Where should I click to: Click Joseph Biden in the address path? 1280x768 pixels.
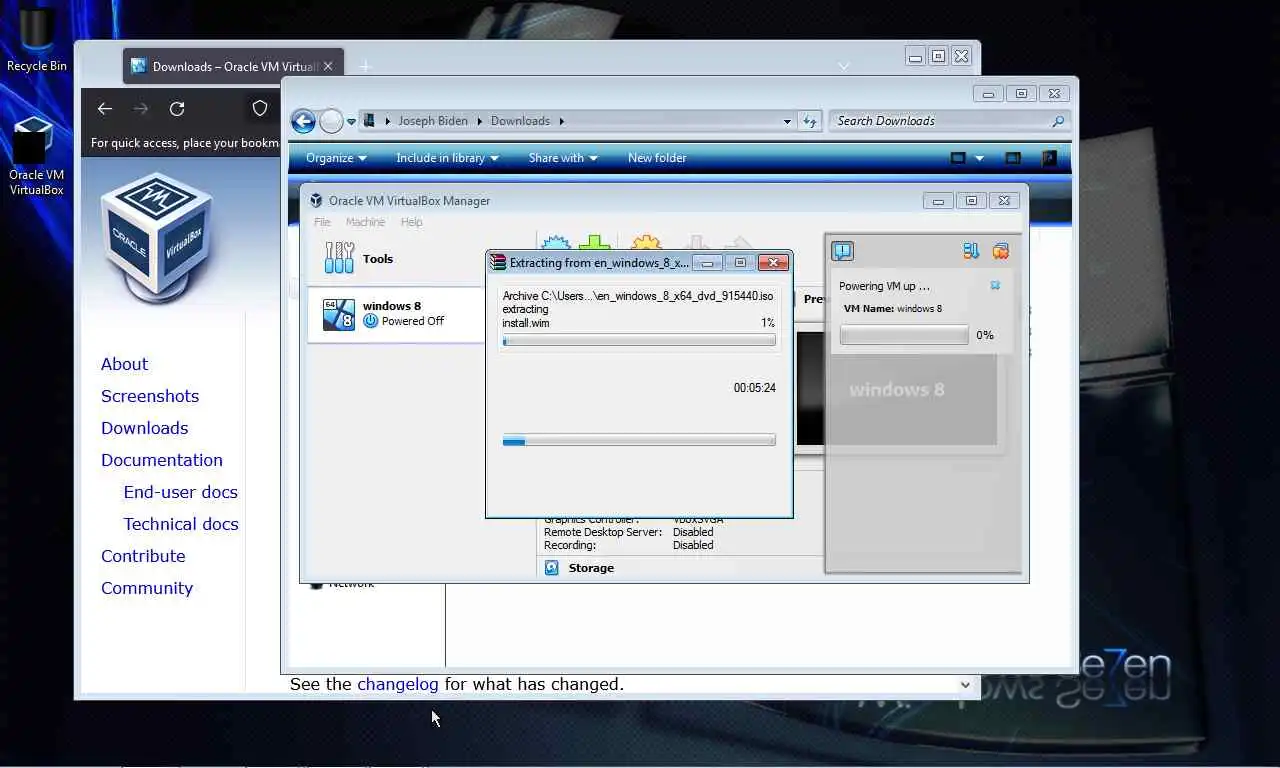coord(433,121)
